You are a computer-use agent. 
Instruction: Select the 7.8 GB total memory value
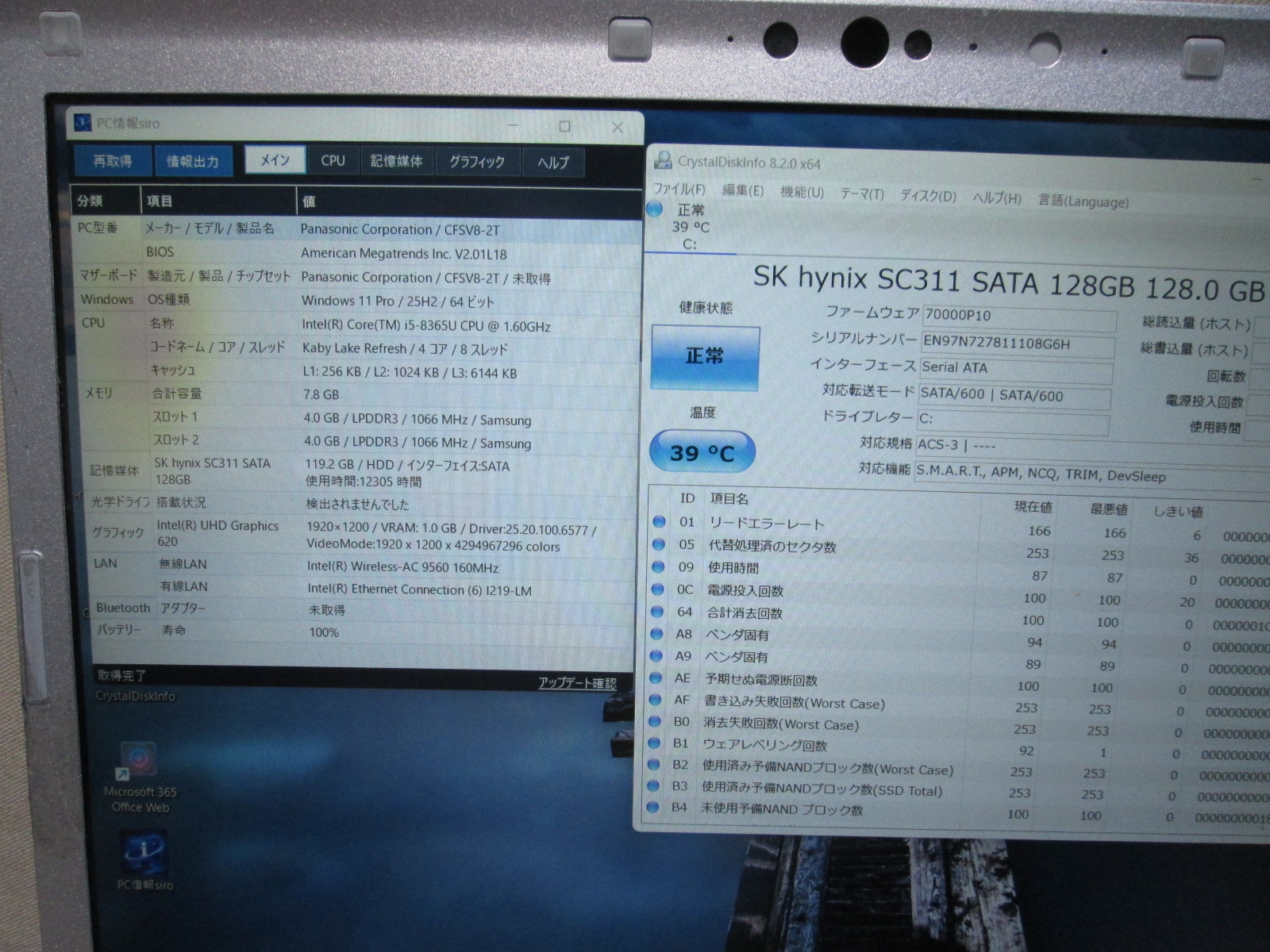pyautogui.click(x=321, y=394)
